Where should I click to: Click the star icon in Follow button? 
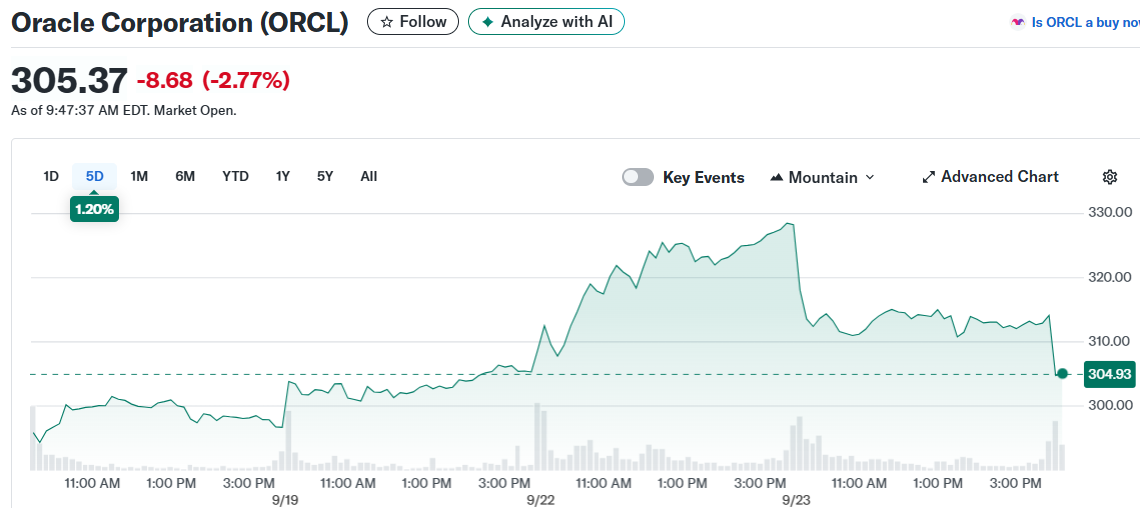pyautogui.click(x=387, y=22)
